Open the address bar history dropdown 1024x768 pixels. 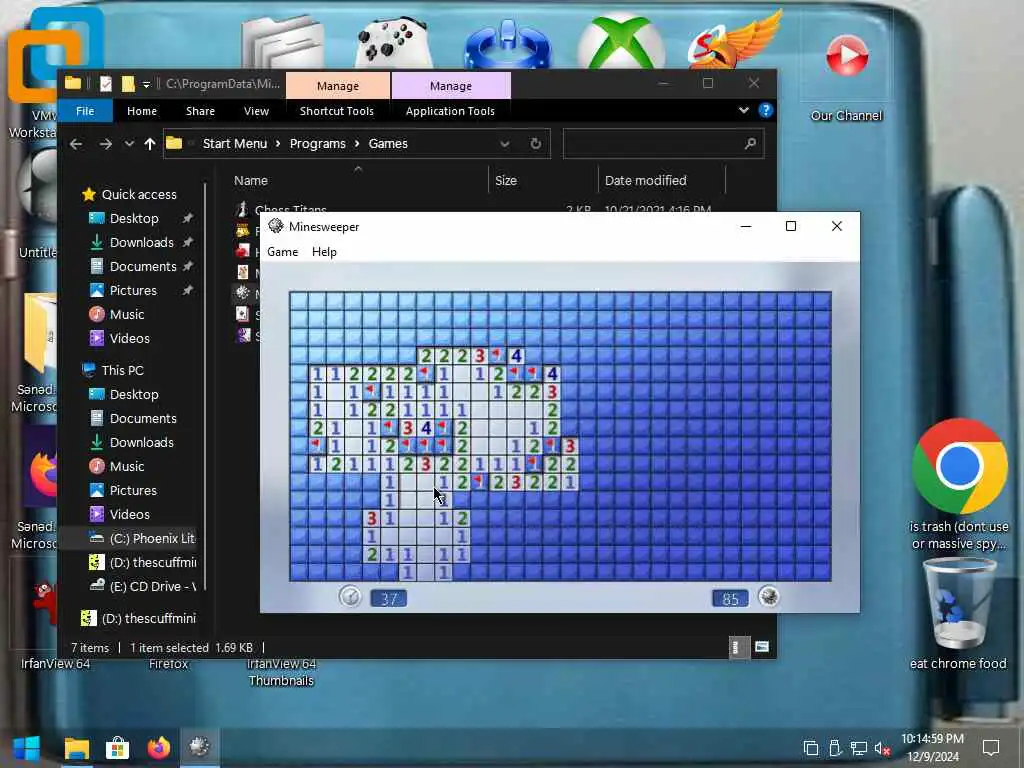pyautogui.click(x=504, y=144)
